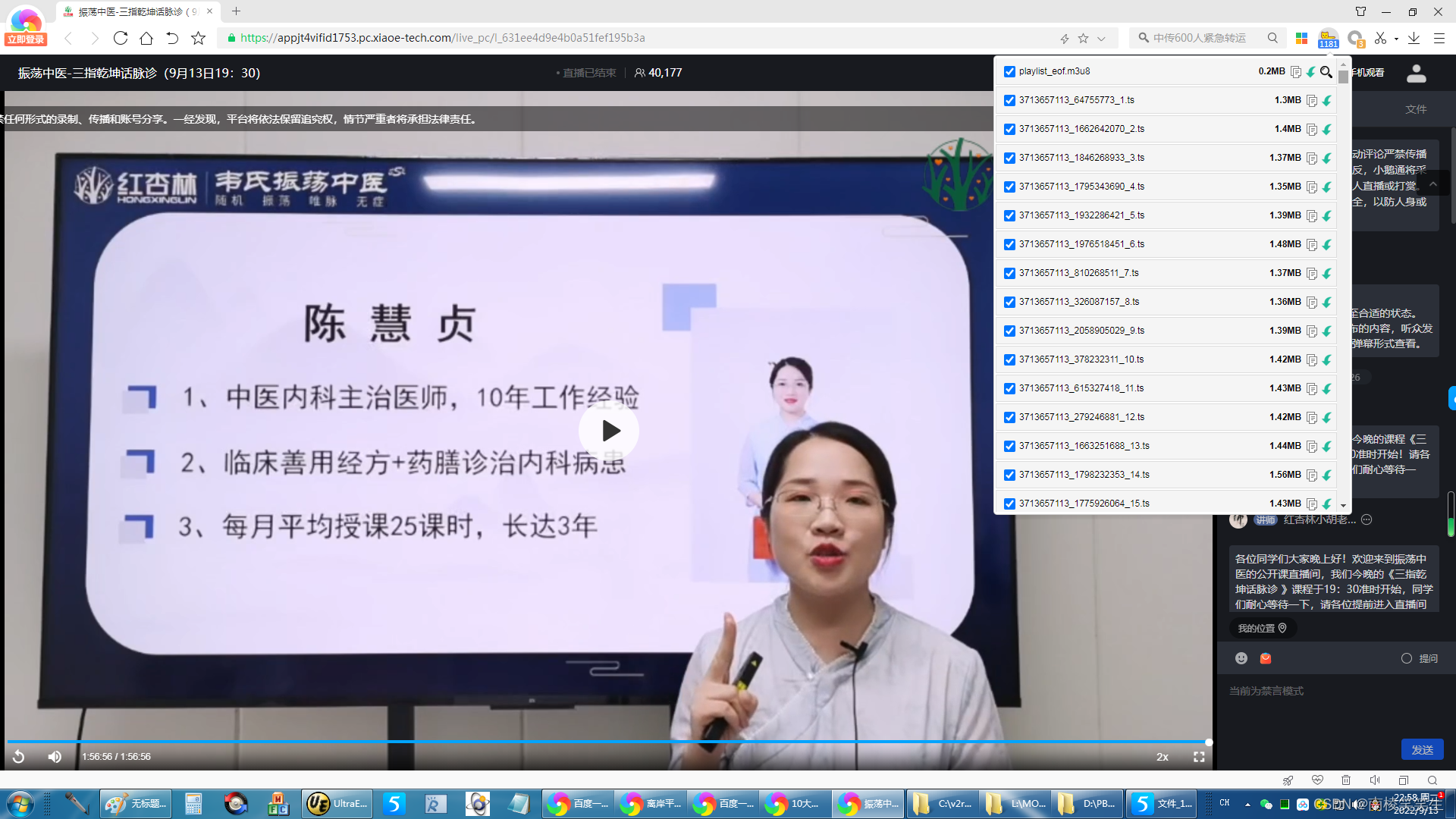Mute the video using the speaker icon
This screenshot has height=819, width=1456.
click(54, 756)
